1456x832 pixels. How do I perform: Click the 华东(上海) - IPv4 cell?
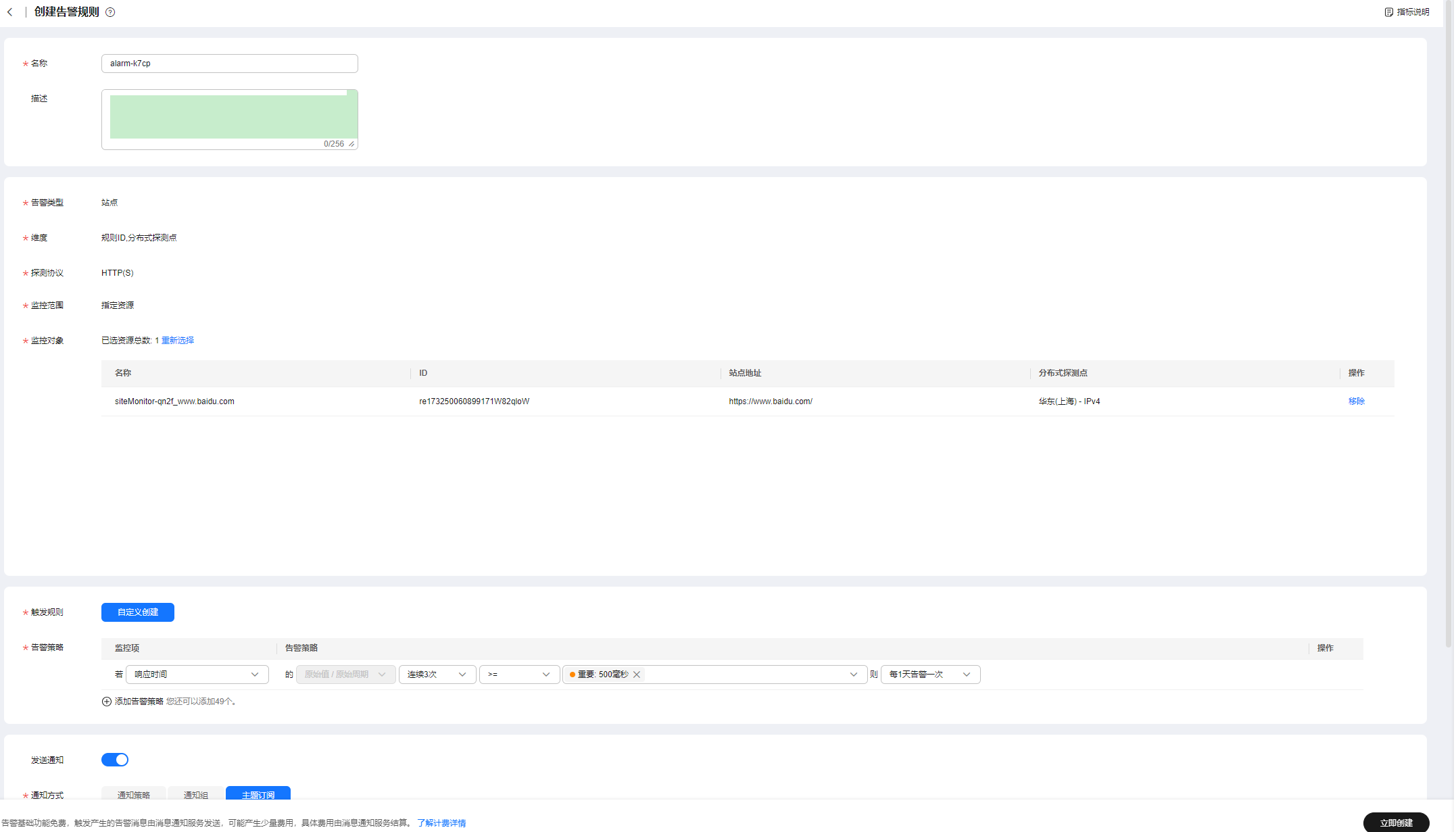(x=1069, y=401)
